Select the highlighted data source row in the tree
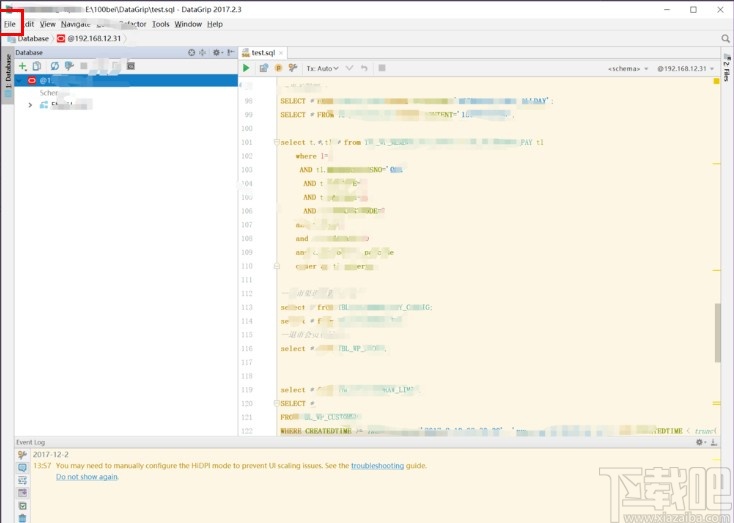 (x=126, y=81)
